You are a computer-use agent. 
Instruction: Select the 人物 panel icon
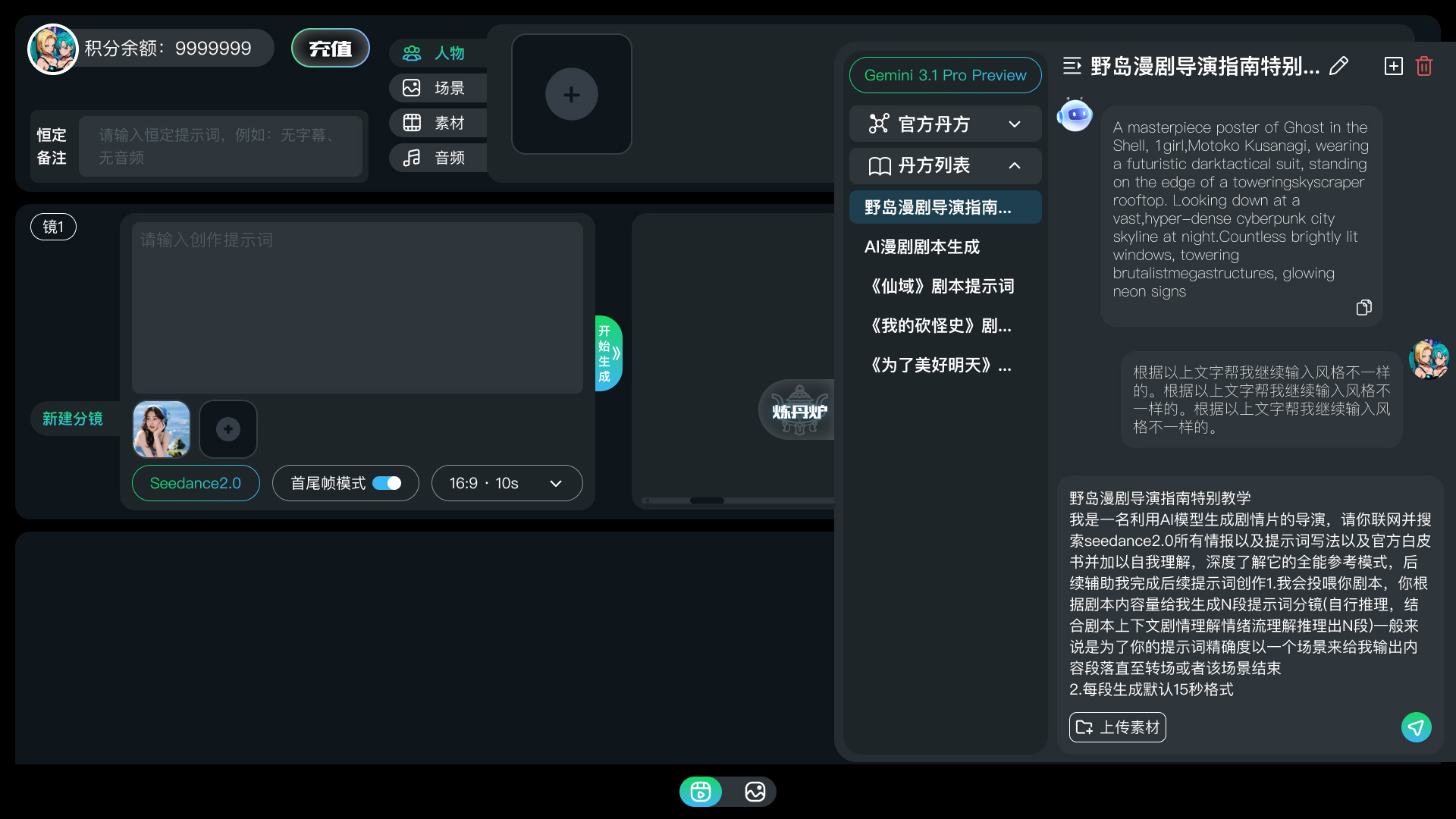click(x=412, y=53)
